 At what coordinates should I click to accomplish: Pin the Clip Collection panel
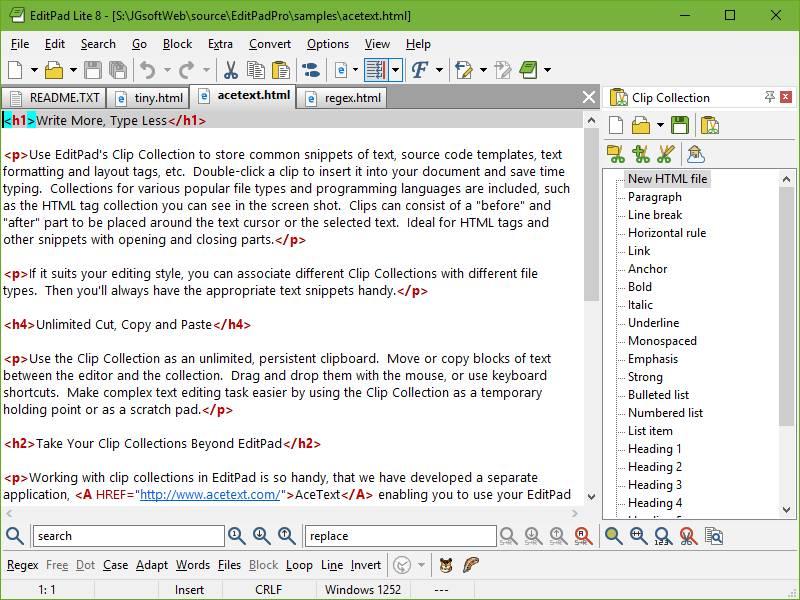pyautogui.click(x=769, y=97)
